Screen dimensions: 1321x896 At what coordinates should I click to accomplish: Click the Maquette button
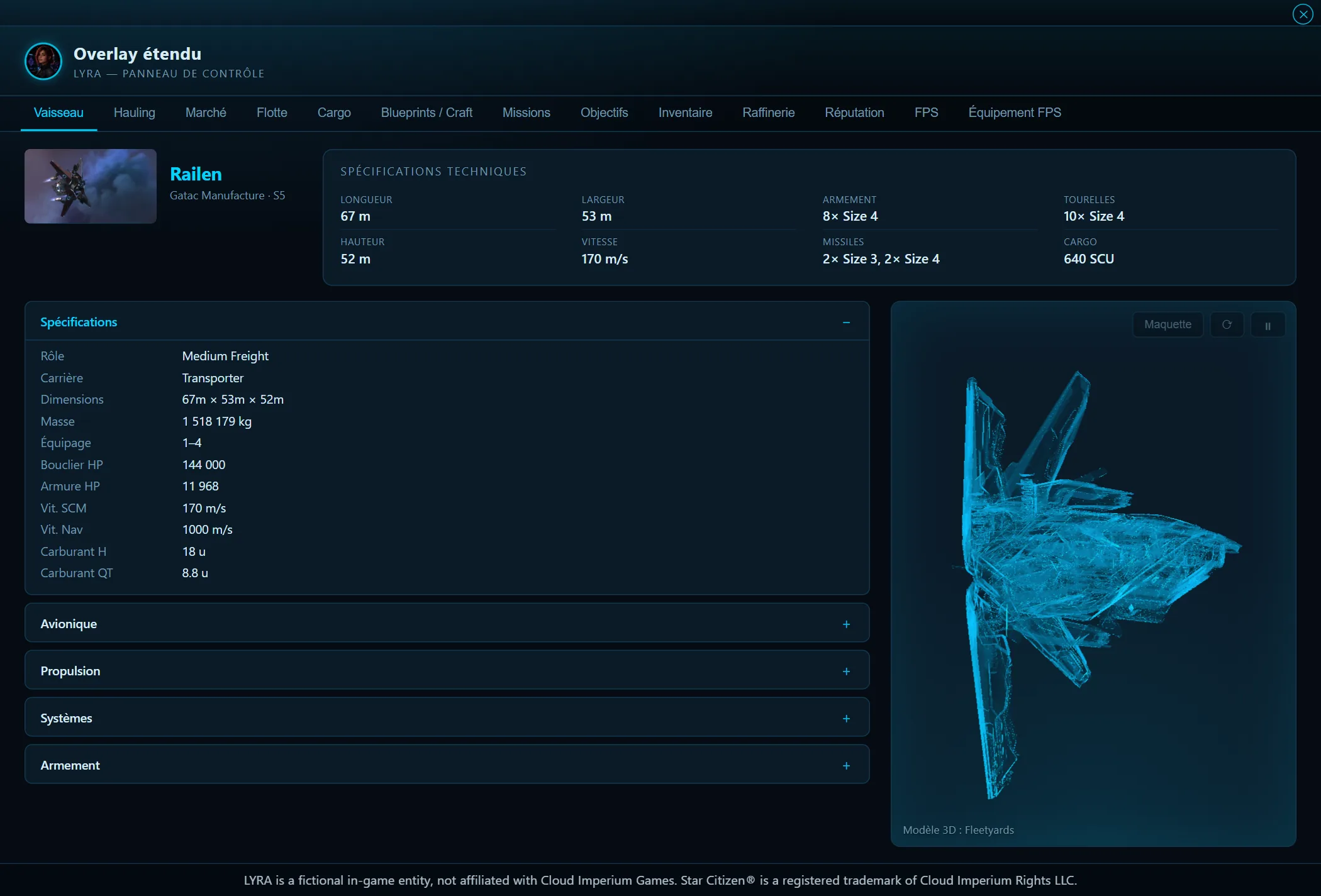[1168, 324]
